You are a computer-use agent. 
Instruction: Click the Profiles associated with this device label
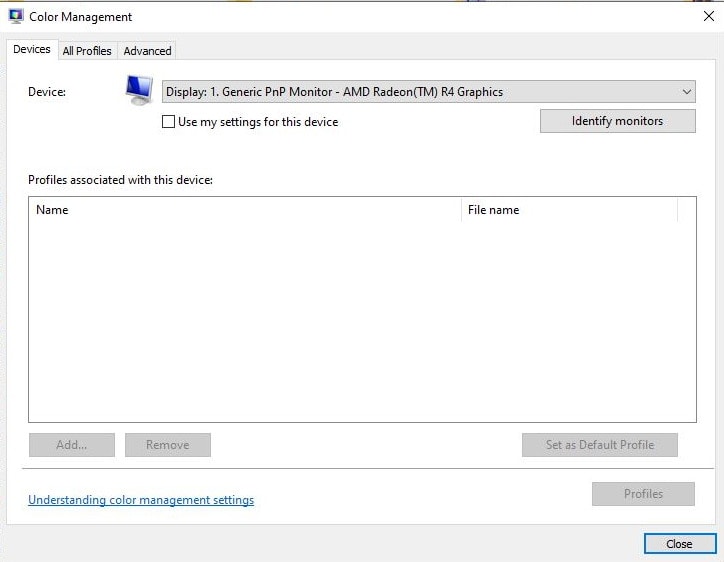pyautogui.click(x=121, y=180)
